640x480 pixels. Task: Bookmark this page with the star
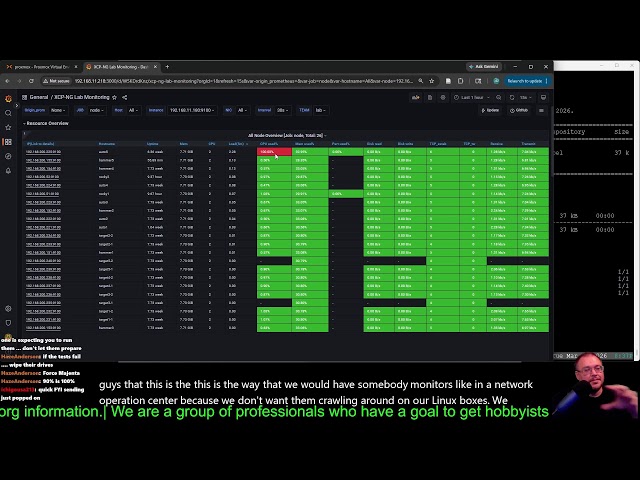pyautogui.click(x=431, y=81)
